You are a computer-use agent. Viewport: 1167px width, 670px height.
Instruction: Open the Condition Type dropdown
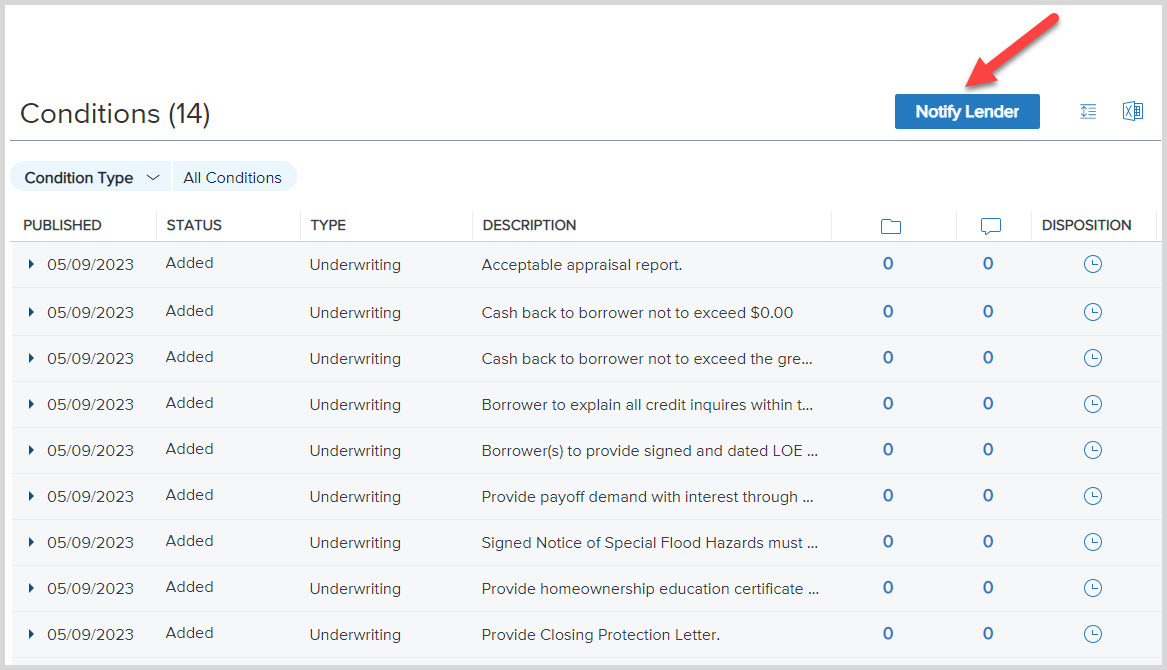coord(89,176)
